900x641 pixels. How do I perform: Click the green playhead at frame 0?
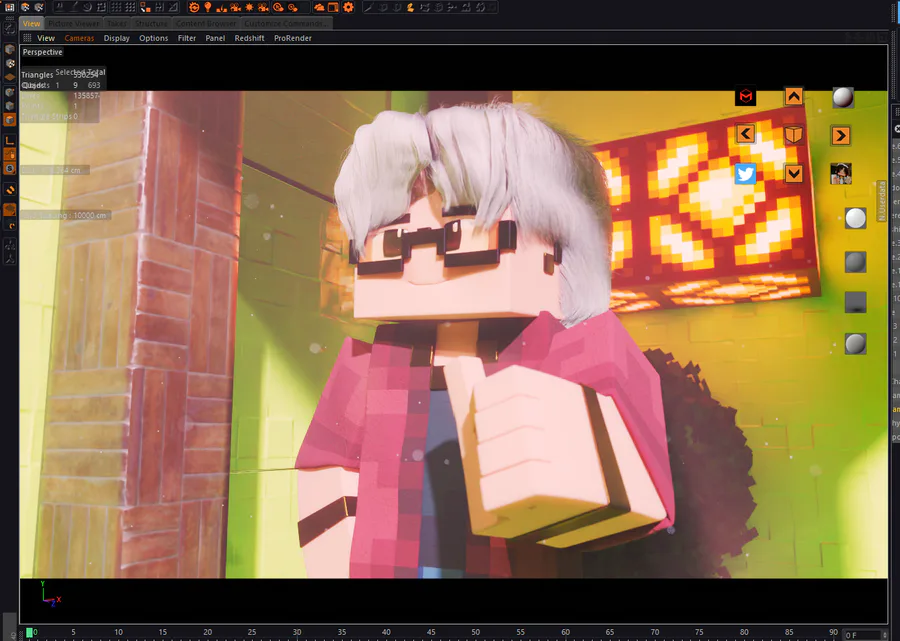29,632
